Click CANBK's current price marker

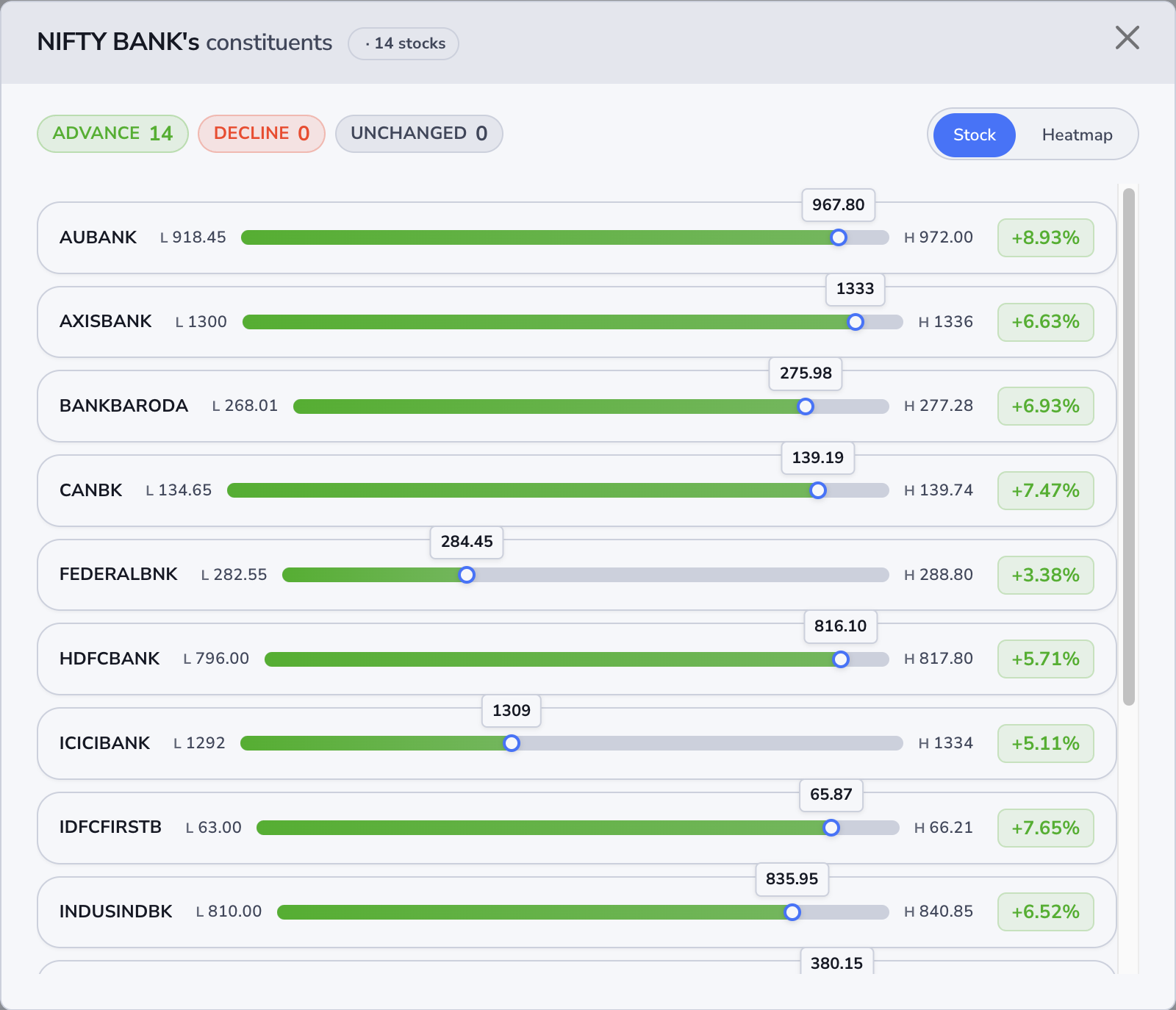pyautogui.click(x=818, y=490)
